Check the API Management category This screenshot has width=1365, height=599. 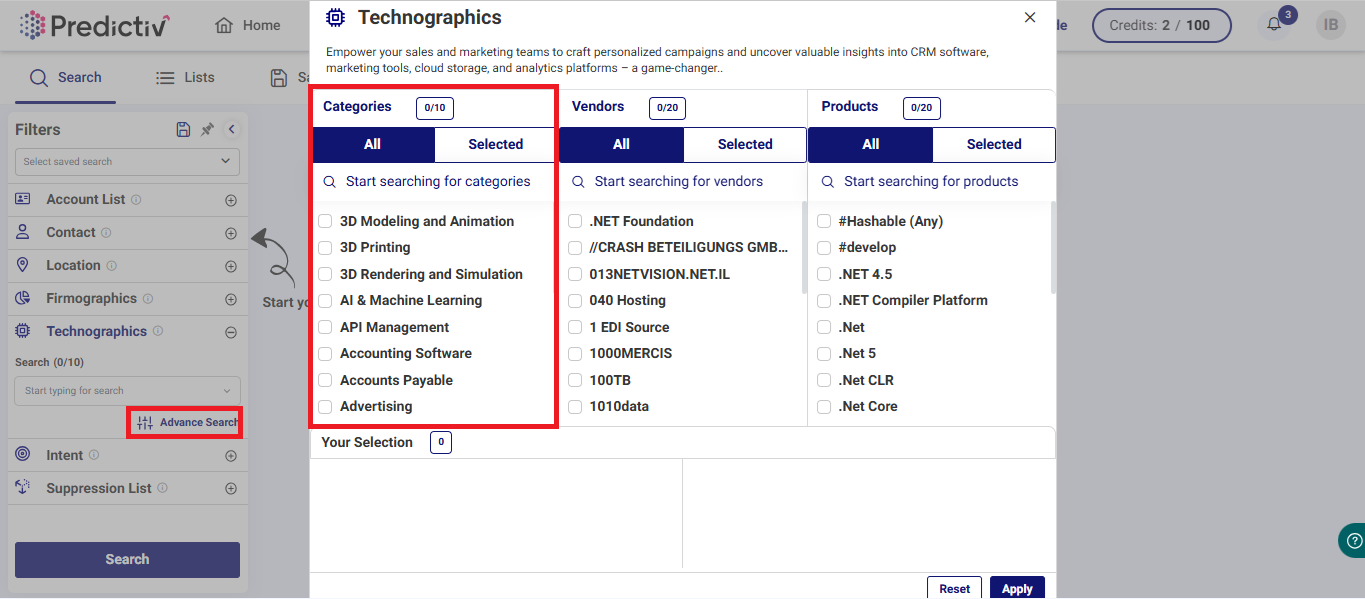325,327
